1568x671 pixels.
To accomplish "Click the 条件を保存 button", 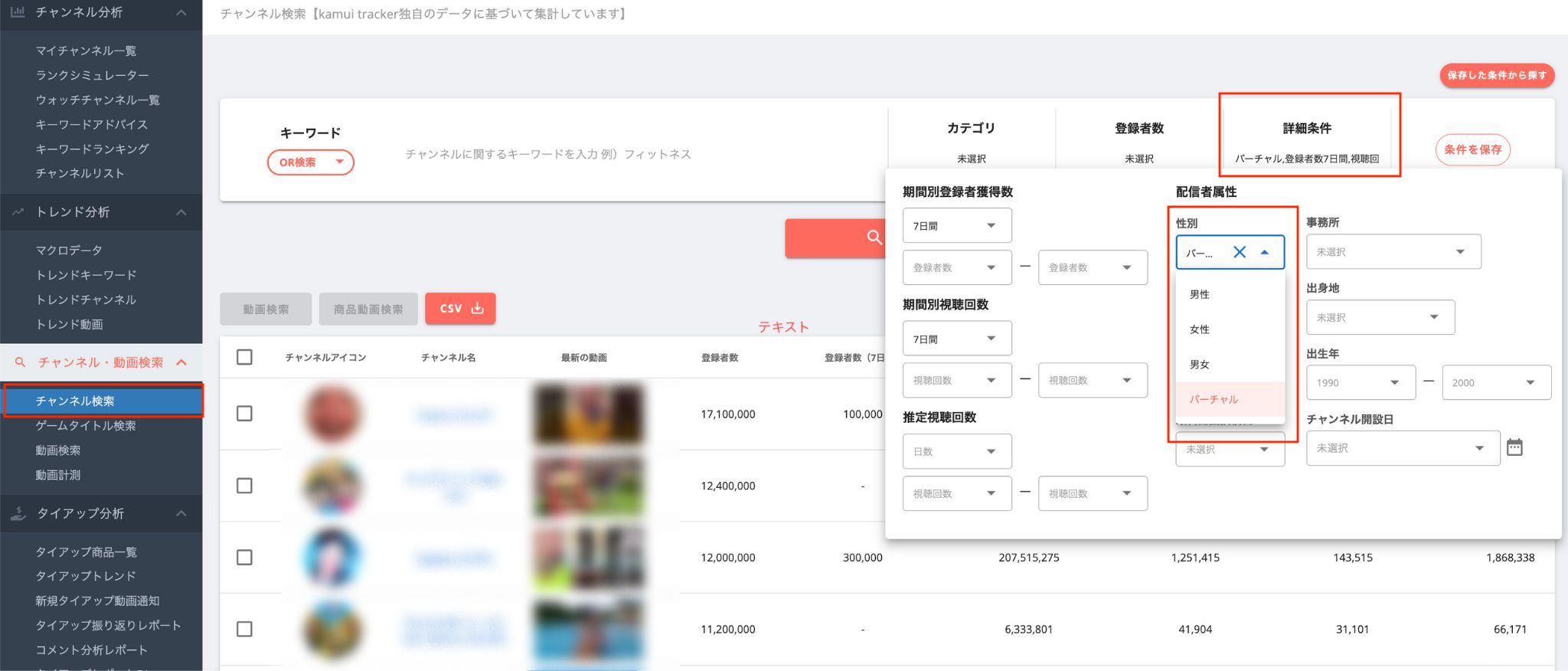I will 1472,149.
